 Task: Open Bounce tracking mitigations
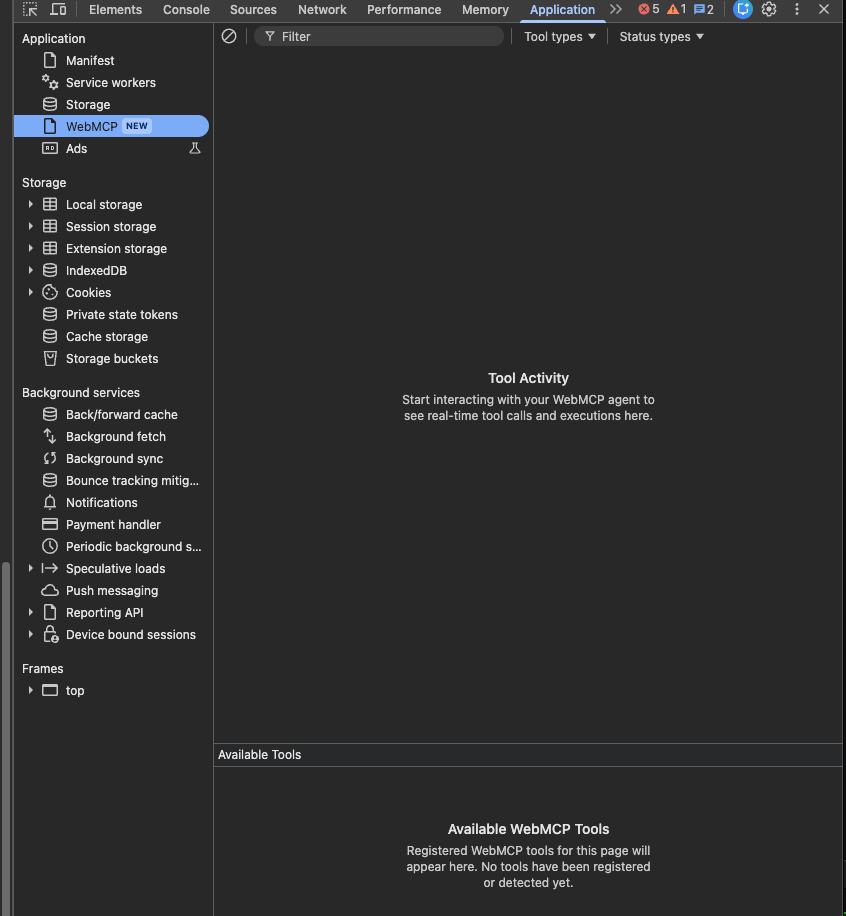click(x=111, y=480)
